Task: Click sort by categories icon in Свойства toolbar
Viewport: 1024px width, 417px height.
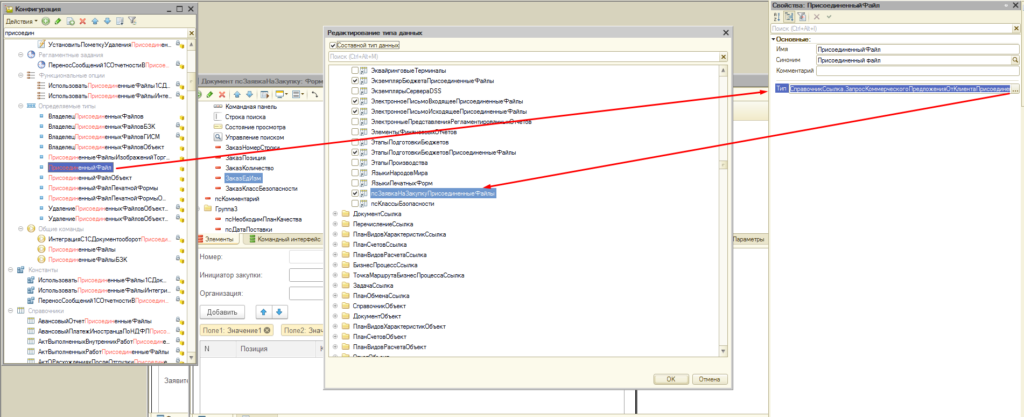Action: click(x=788, y=16)
